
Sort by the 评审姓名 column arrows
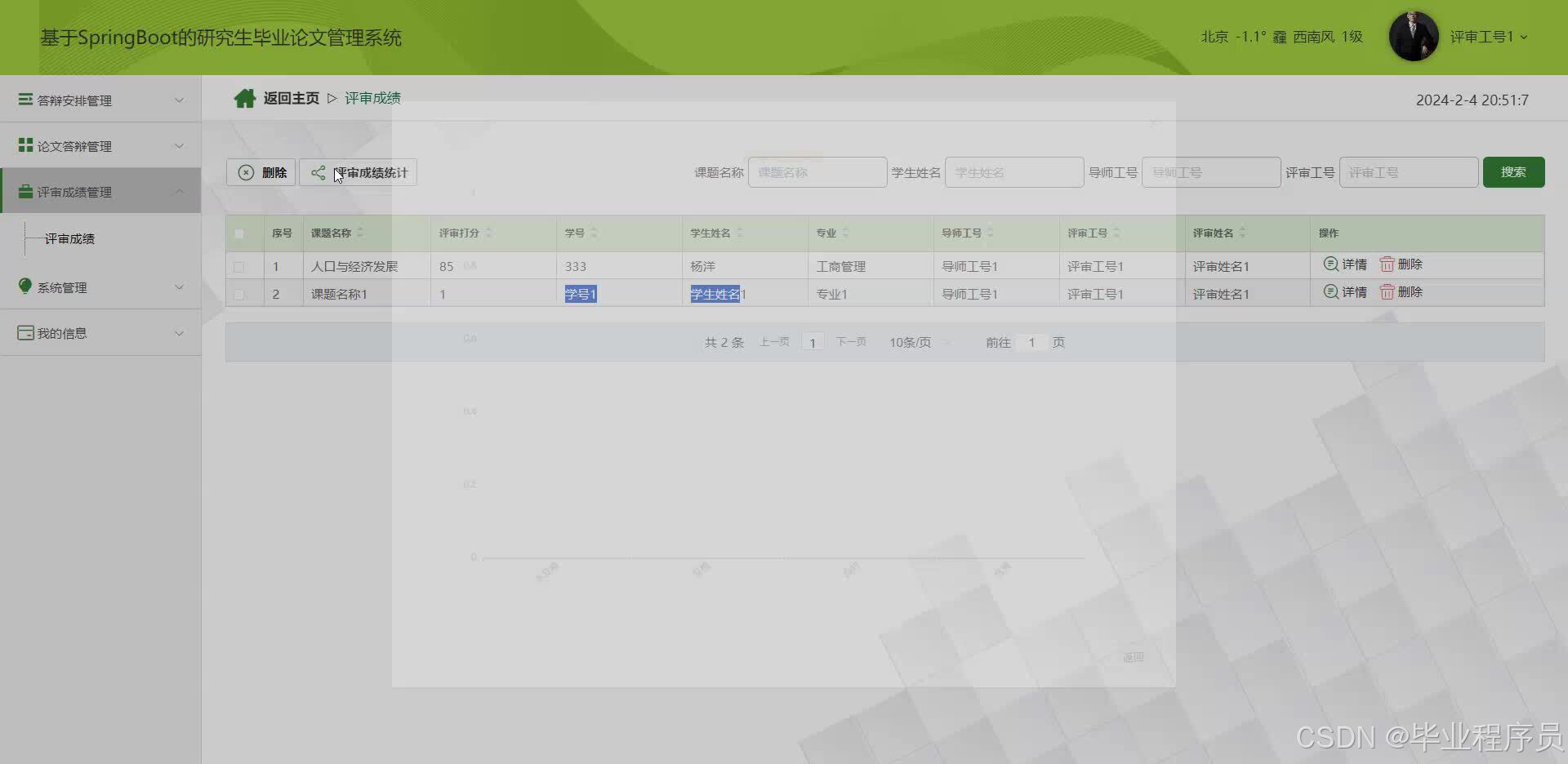pos(1242,233)
